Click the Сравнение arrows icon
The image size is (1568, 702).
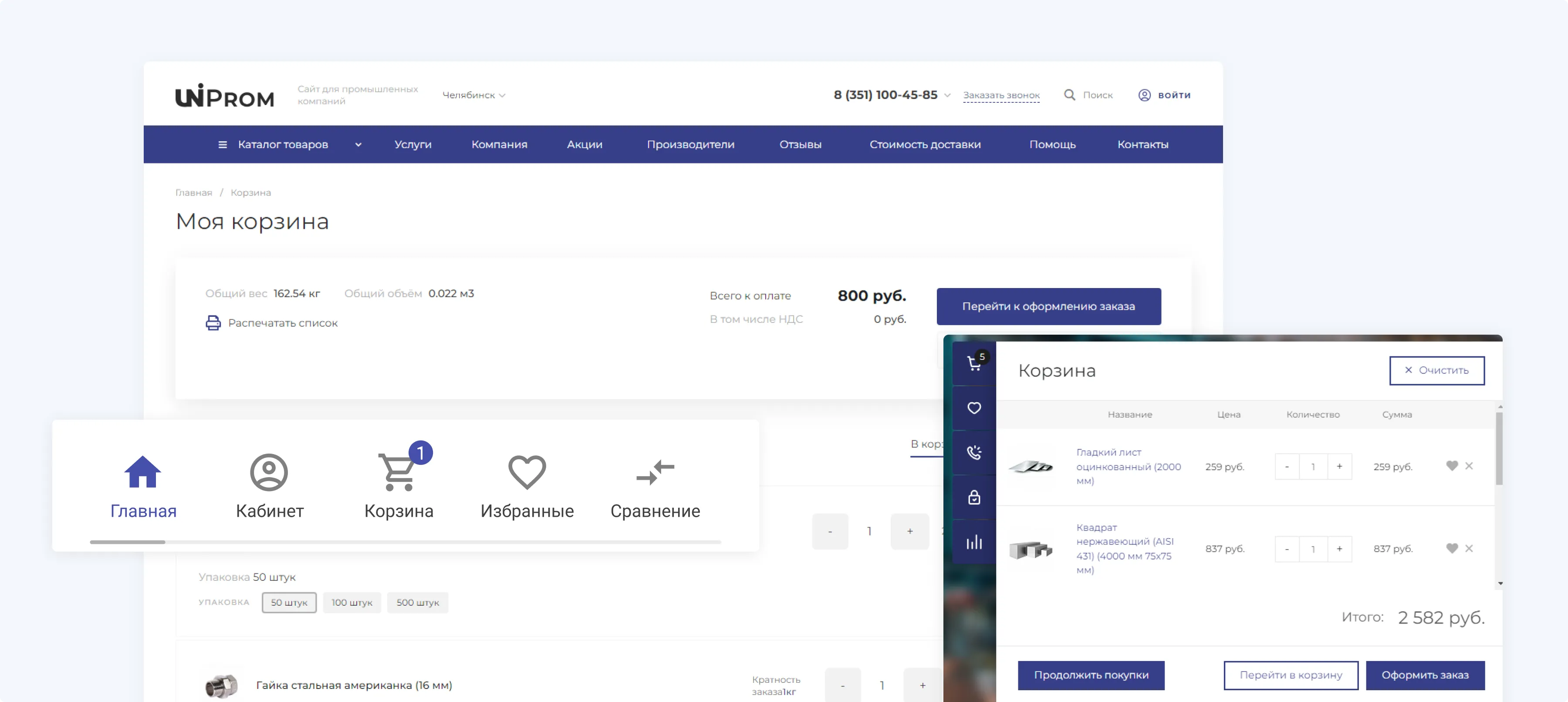coord(655,472)
